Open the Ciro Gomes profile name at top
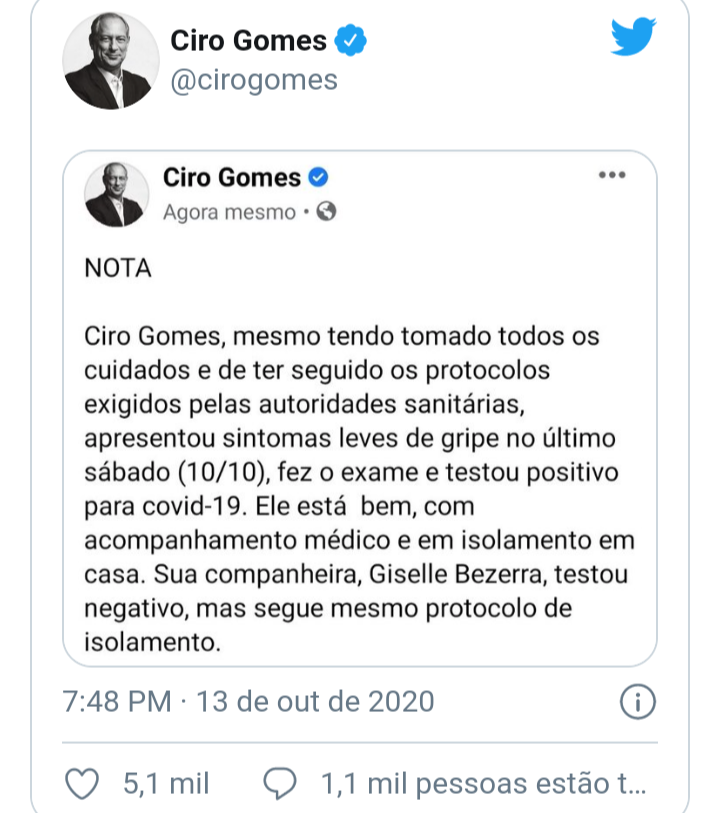This screenshot has height=813, width=720. click(248, 41)
